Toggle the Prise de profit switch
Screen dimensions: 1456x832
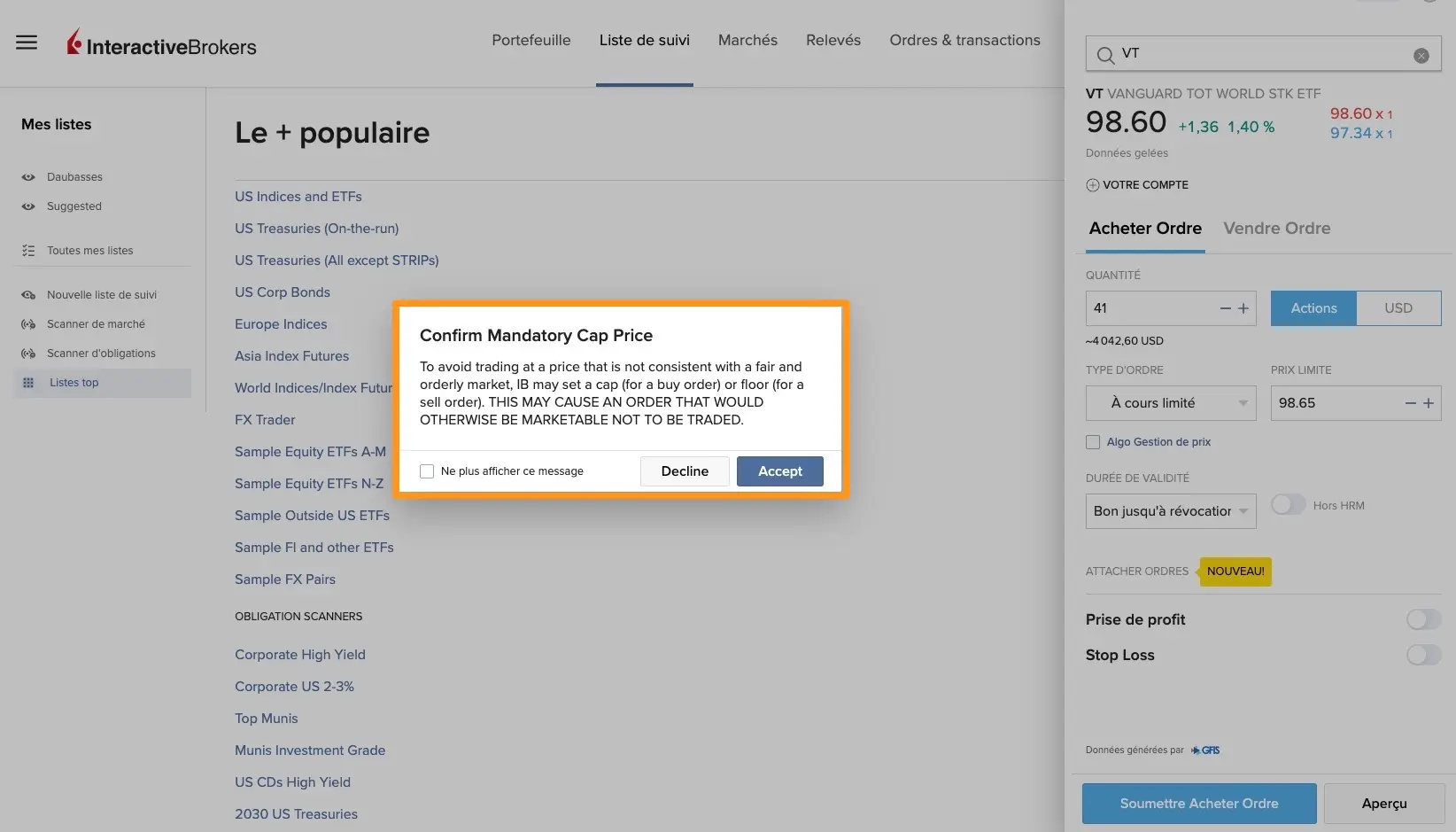pyautogui.click(x=1423, y=619)
